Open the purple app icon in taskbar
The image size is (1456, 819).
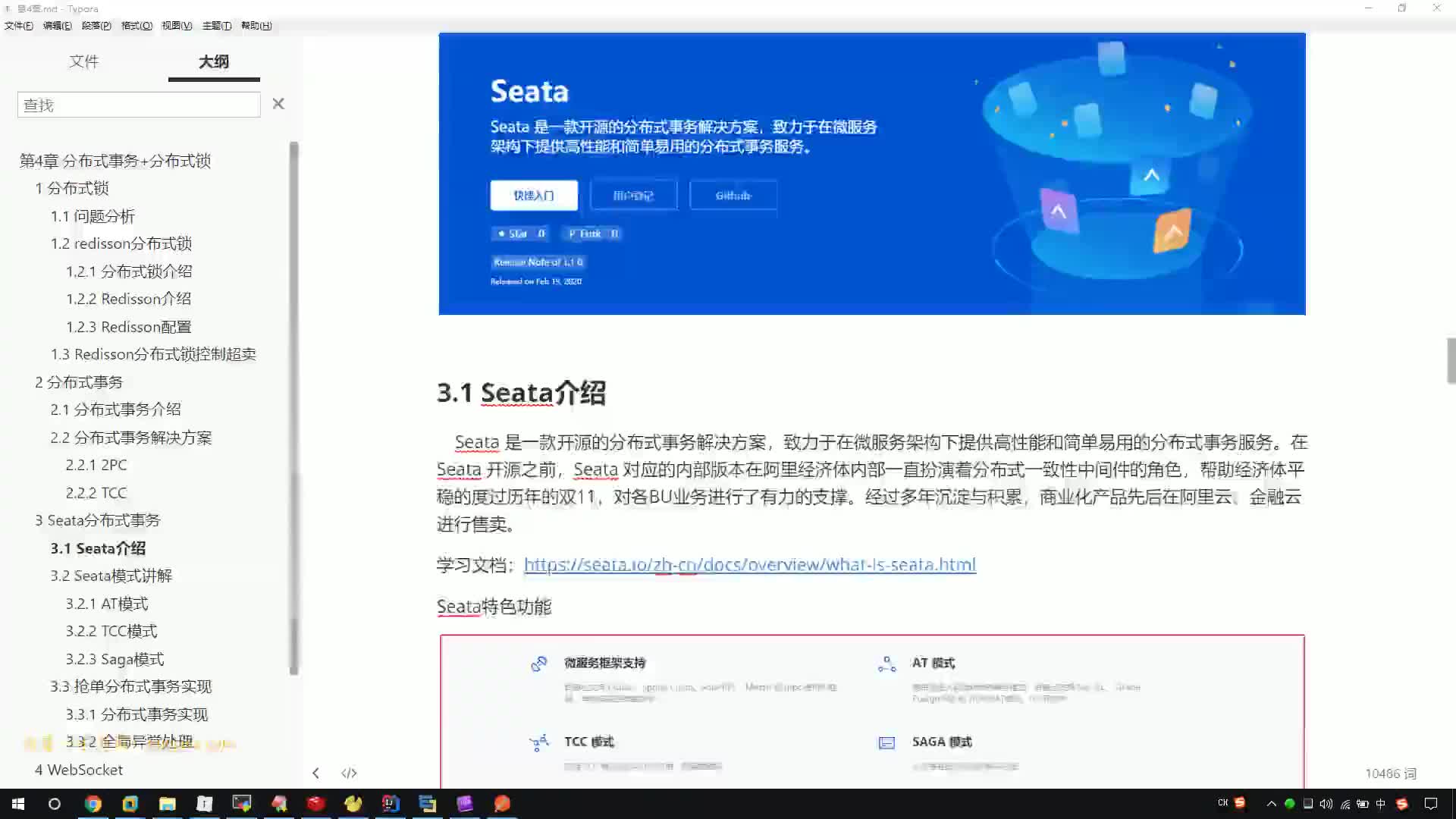tap(465, 804)
